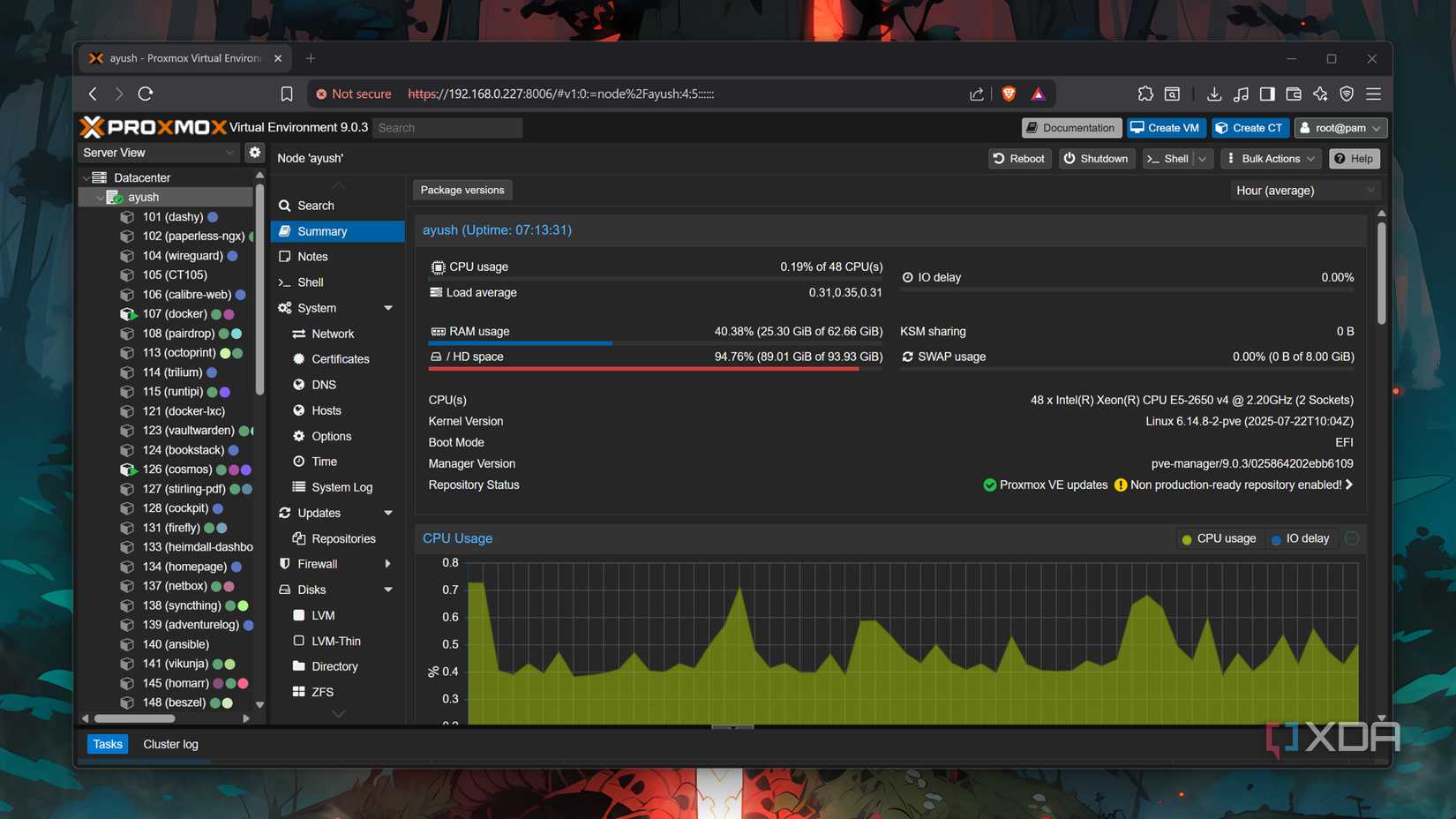Switch to the Tasks tab
The height and width of the screenshot is (819, 1456).
click(108, 744)
